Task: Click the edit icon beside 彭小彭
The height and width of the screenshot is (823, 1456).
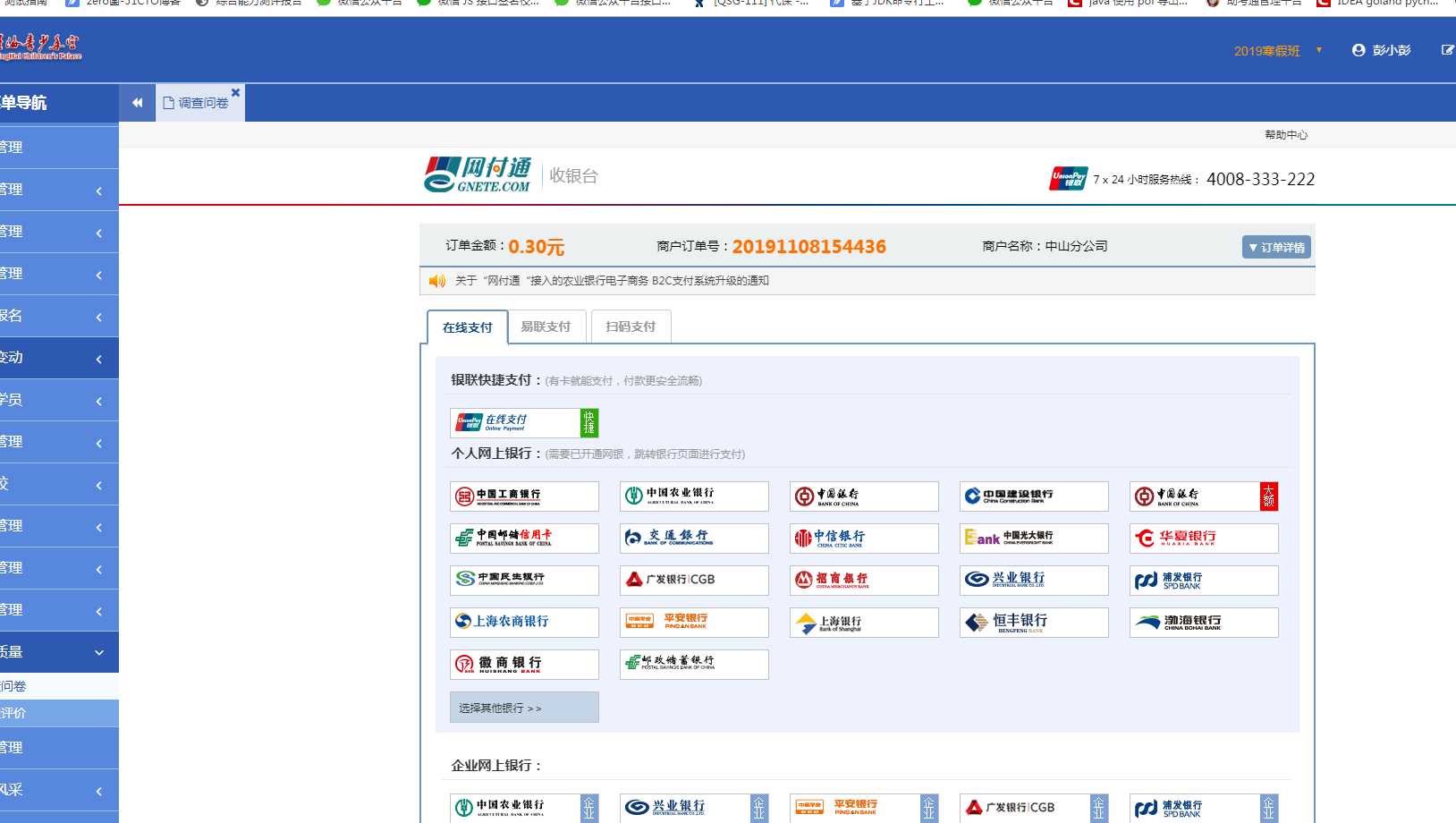Action: tap(1447, 50)
